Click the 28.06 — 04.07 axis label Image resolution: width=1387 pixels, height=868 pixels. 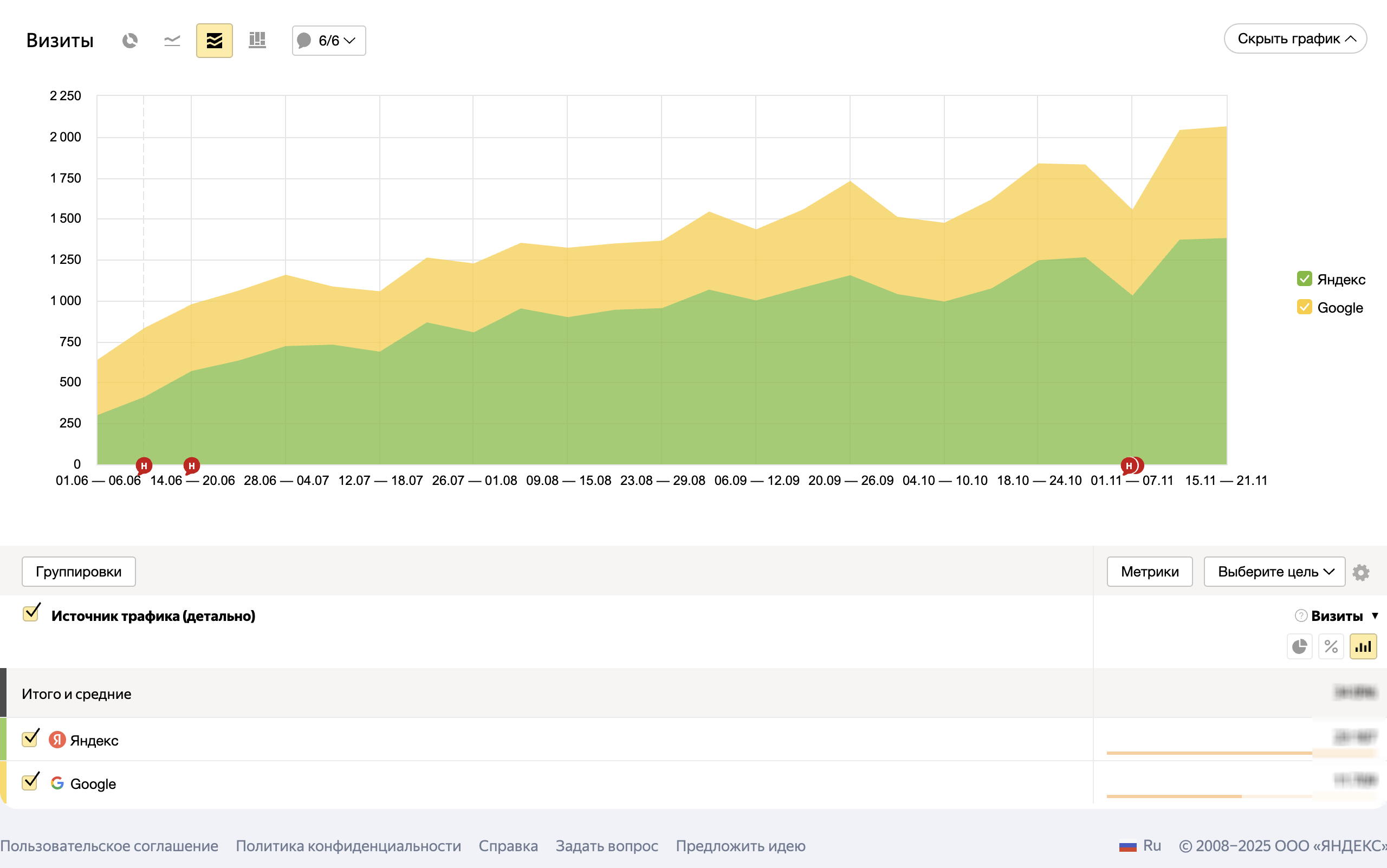286,481
